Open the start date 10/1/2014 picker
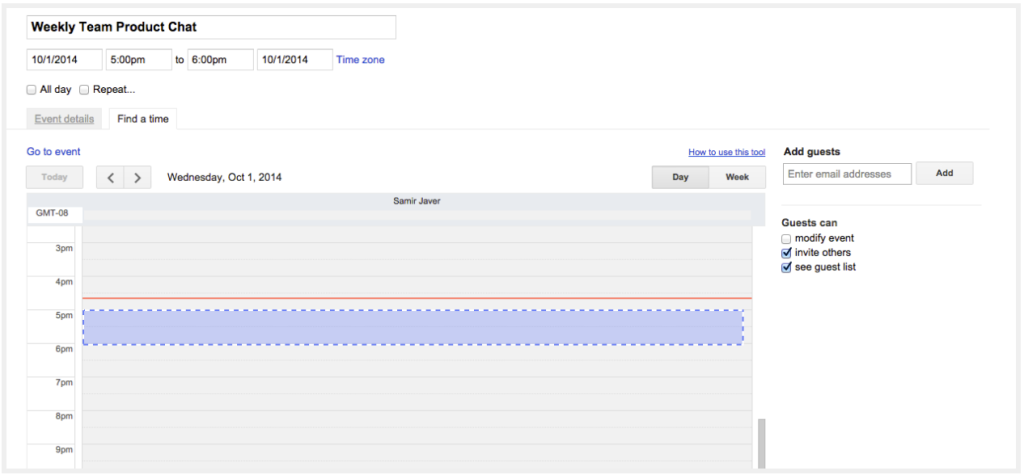The height and width of the screenshot is (475, 1024). pyautogui.click(x=64, y=60)
